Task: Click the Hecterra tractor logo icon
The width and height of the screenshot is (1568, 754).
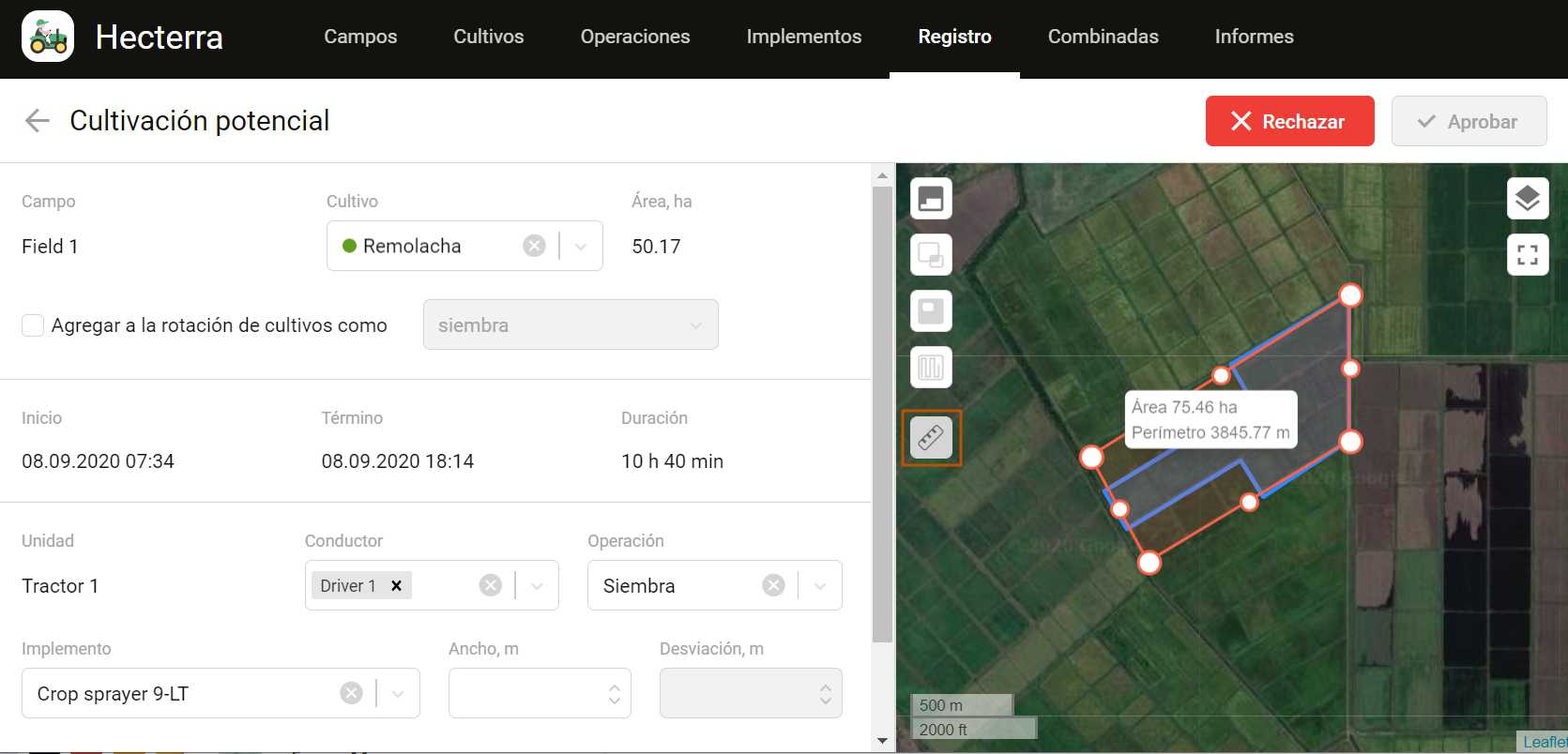Action: coord(48,38)
